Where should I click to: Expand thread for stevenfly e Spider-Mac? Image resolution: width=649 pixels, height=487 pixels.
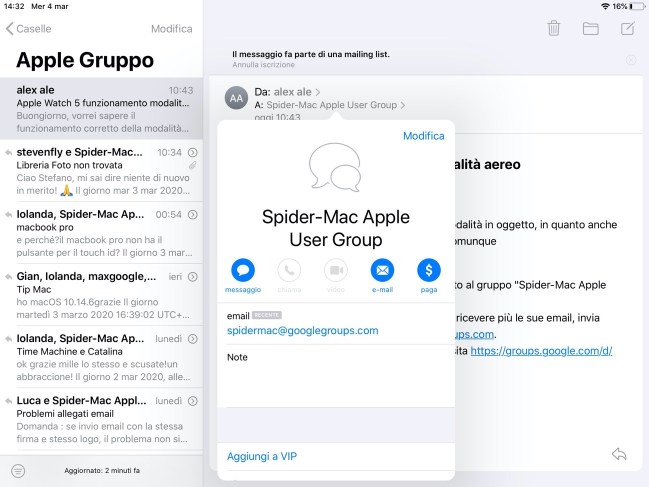pyautogui.click(x=192, y=152)
